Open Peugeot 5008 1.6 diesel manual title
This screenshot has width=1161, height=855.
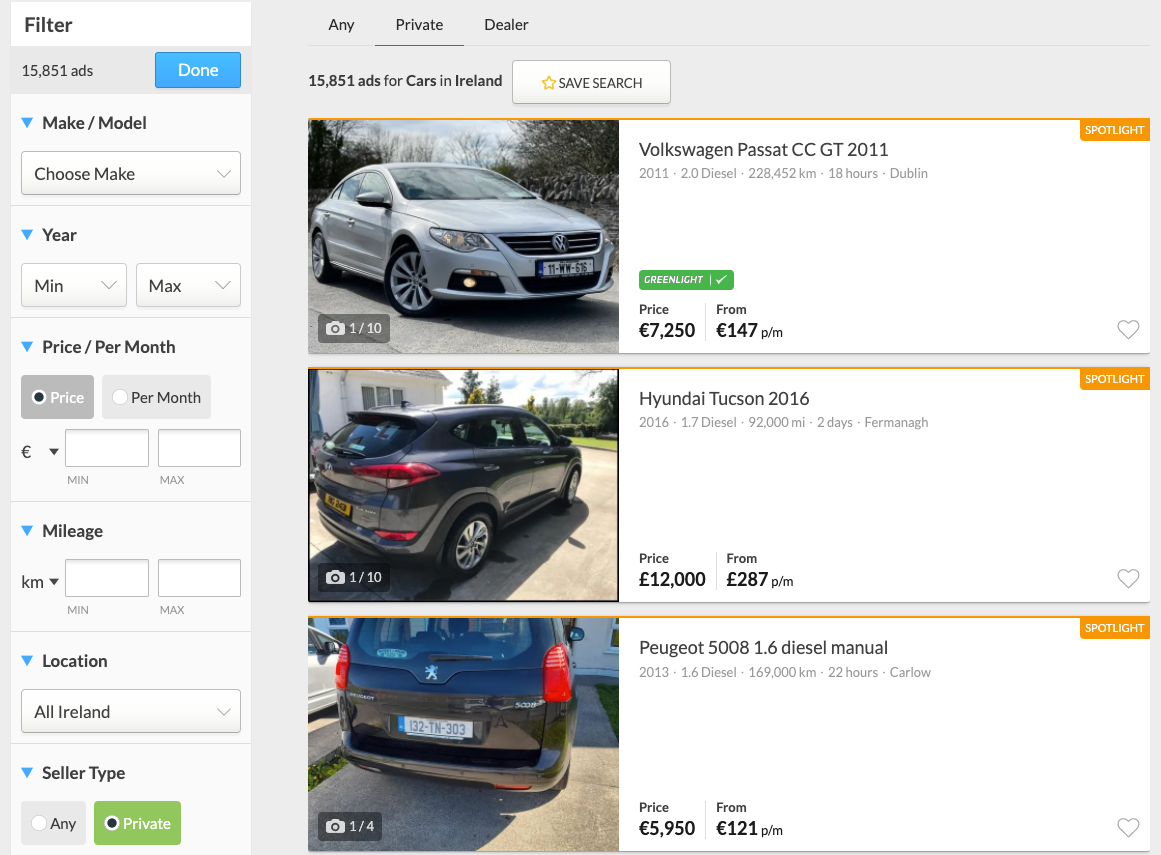tap(763, 647)
